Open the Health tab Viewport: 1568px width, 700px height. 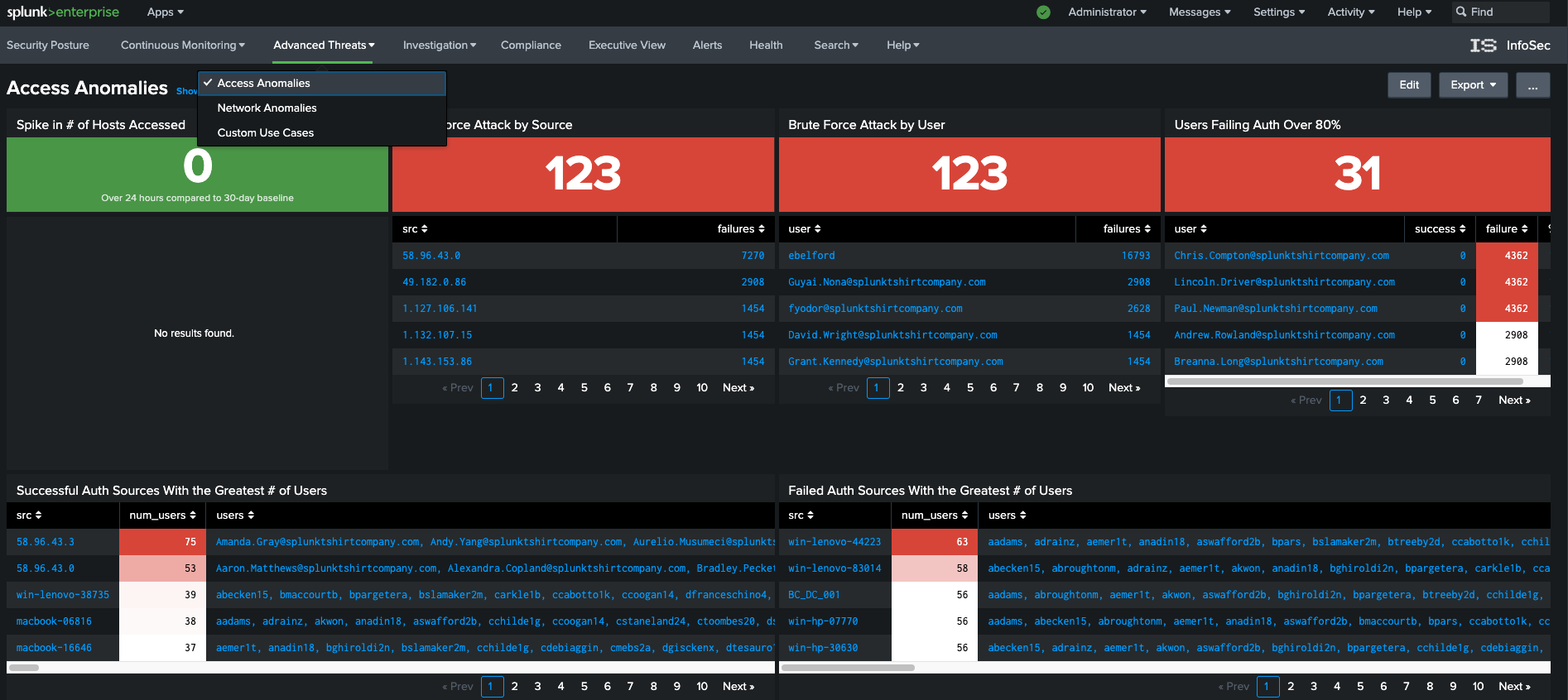pyautogui.click(x=766, y=46)
